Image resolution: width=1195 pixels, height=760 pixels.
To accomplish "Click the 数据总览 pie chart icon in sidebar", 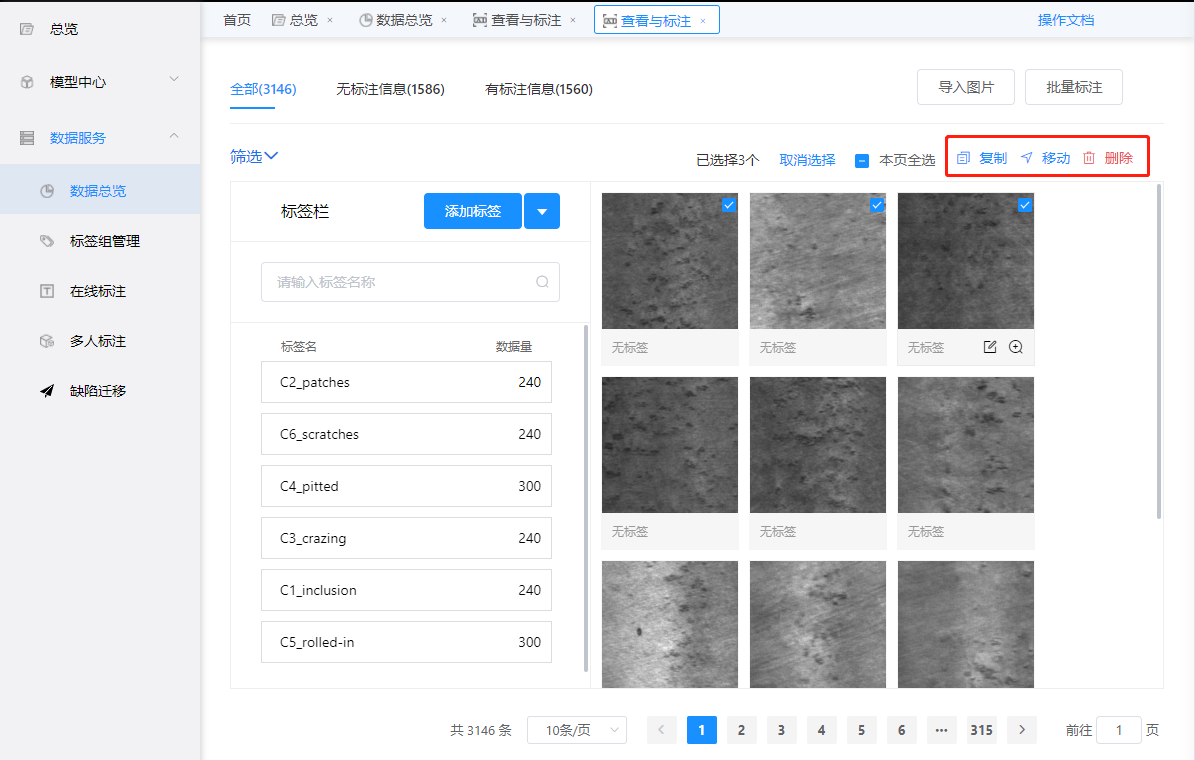I will point(47,191).
